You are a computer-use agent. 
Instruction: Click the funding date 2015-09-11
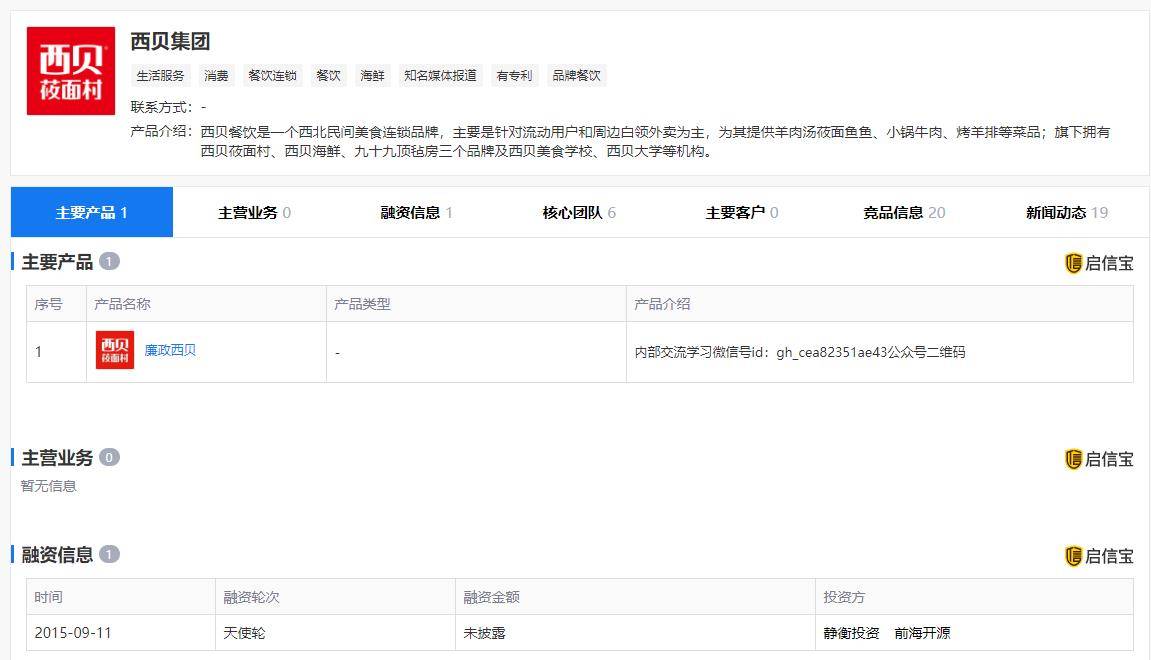tap(73, 633)
